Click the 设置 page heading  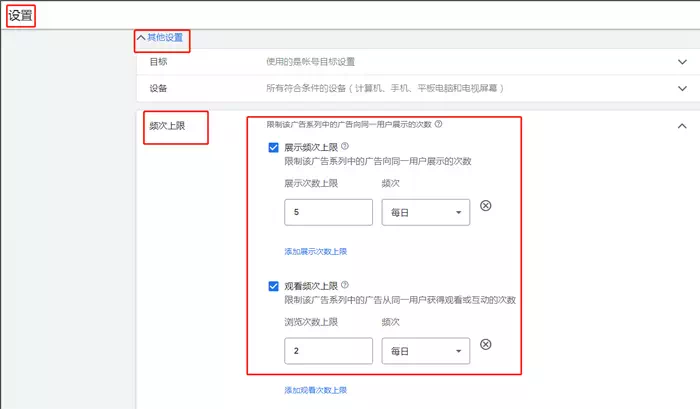pos(20,15)
